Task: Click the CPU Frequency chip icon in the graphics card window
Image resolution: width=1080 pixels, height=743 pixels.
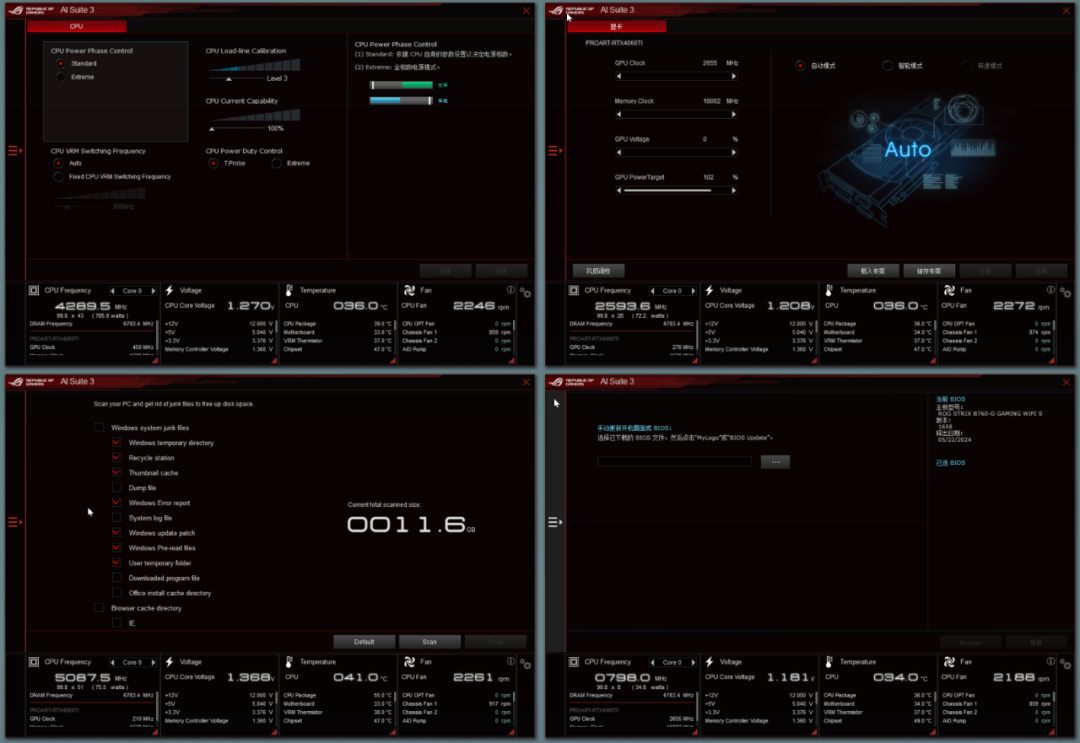Action: (574, 291)
